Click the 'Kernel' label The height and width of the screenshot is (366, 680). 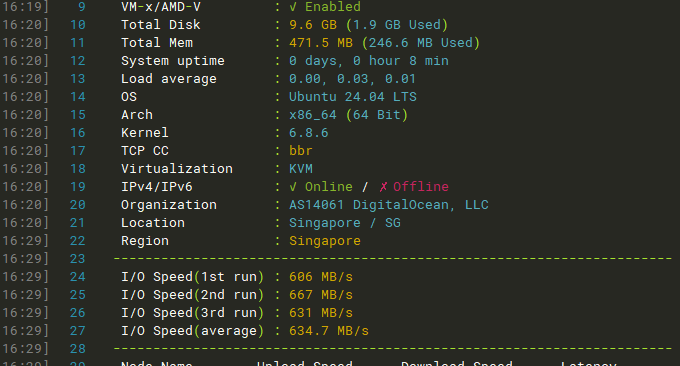145,133
